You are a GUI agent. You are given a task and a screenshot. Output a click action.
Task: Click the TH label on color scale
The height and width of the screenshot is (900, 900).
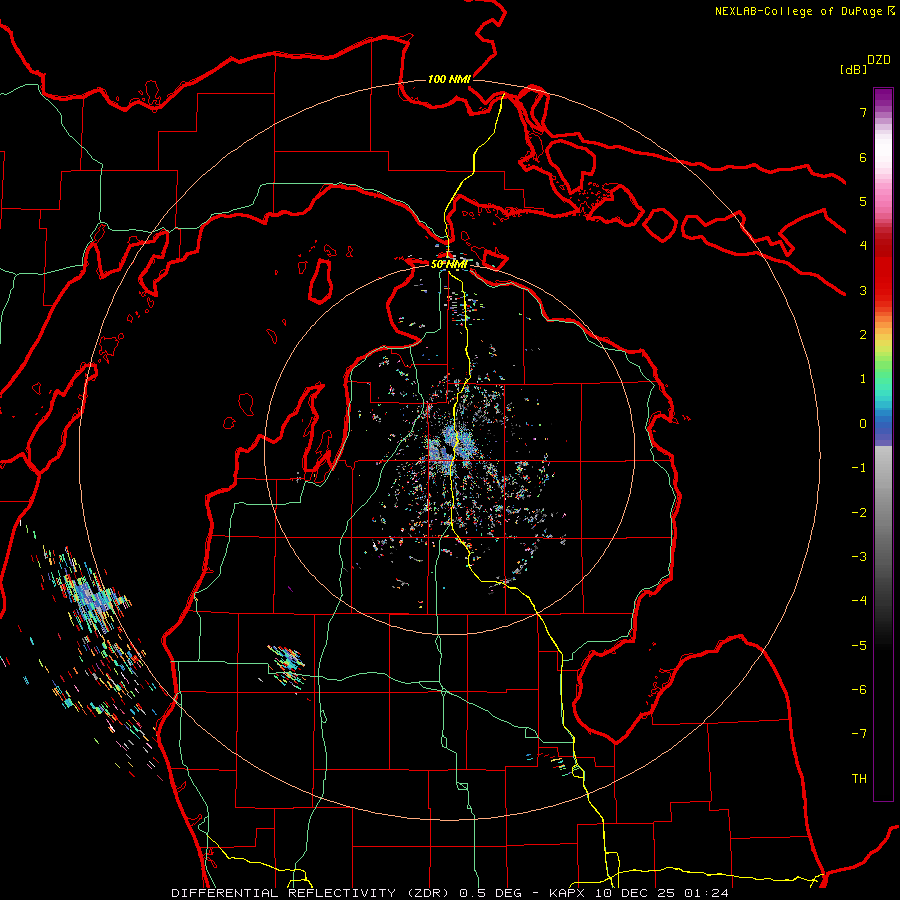(x=859, y=779)
